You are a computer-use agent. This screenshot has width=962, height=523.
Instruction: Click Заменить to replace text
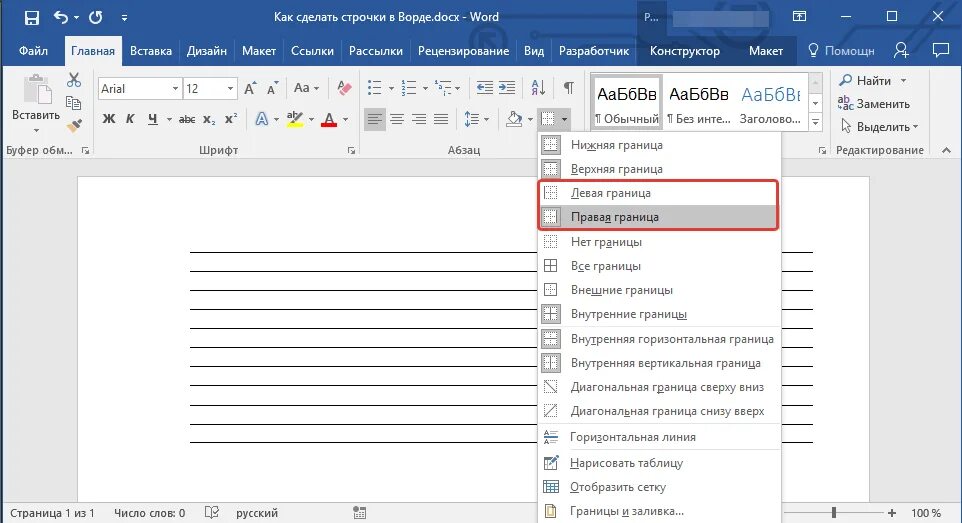pyautogui.click(x=874, y=104)
